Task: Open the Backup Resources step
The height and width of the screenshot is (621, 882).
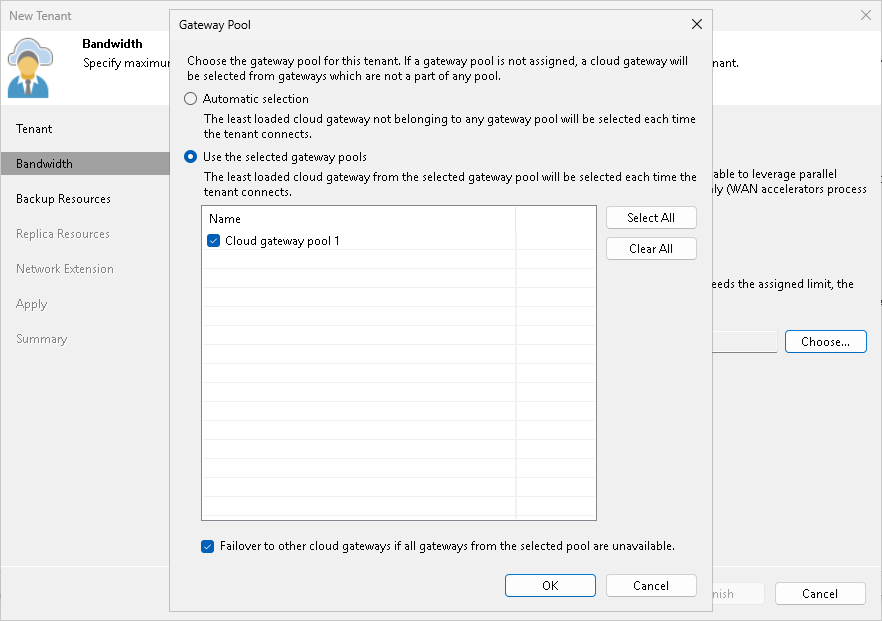Action: [x=62, y=198]
